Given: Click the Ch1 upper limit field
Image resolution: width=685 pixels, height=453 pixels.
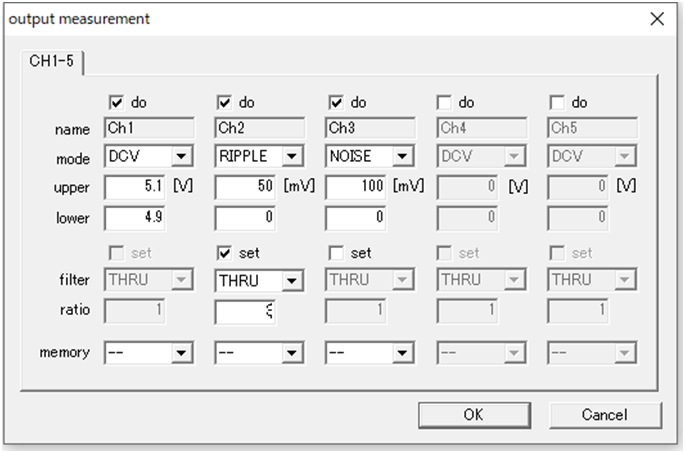Looking at the screenshot, I should [138, 187].
